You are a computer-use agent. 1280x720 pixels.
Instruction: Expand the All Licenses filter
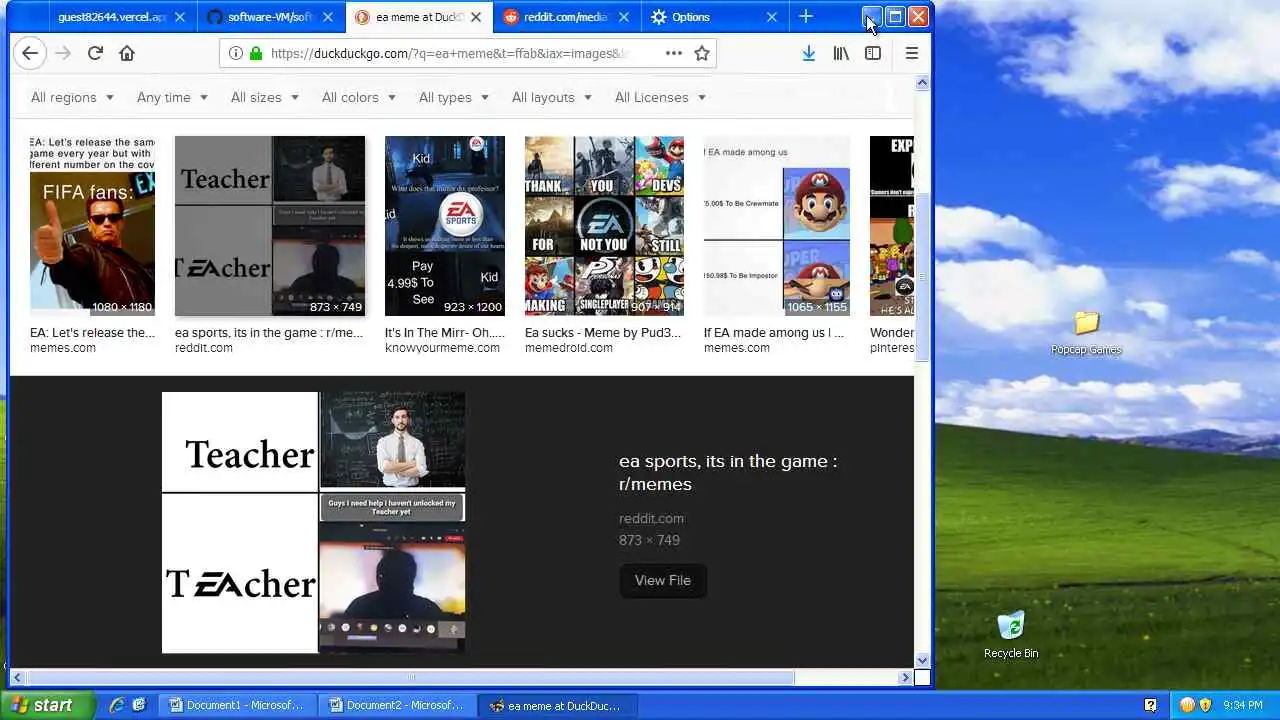click(660, 97)
